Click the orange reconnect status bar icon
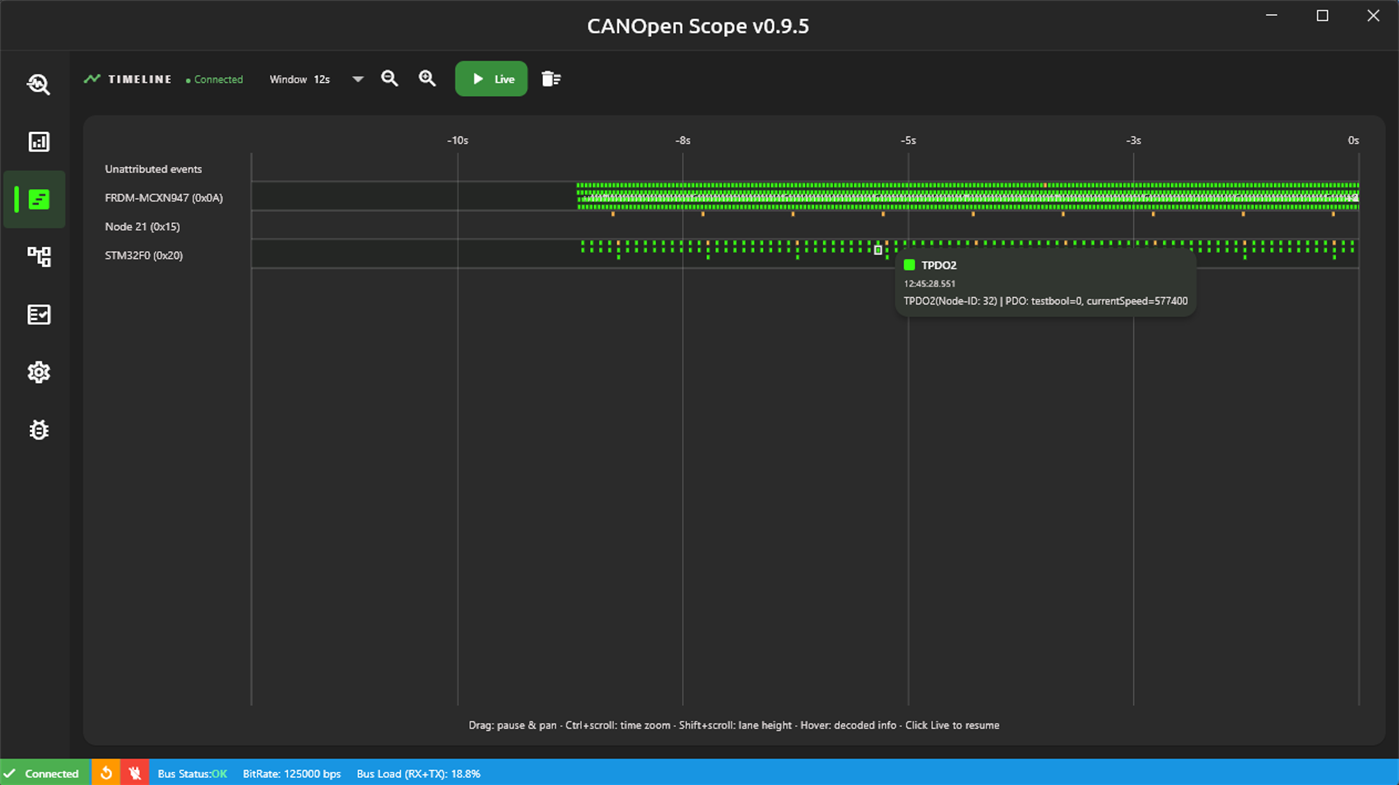 pyautogui.click(x=106, y=773)
